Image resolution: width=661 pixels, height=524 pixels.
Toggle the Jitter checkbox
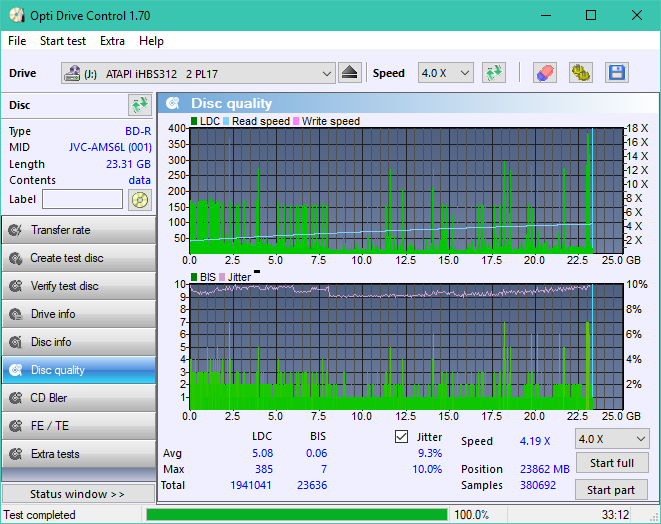point(401,437)
